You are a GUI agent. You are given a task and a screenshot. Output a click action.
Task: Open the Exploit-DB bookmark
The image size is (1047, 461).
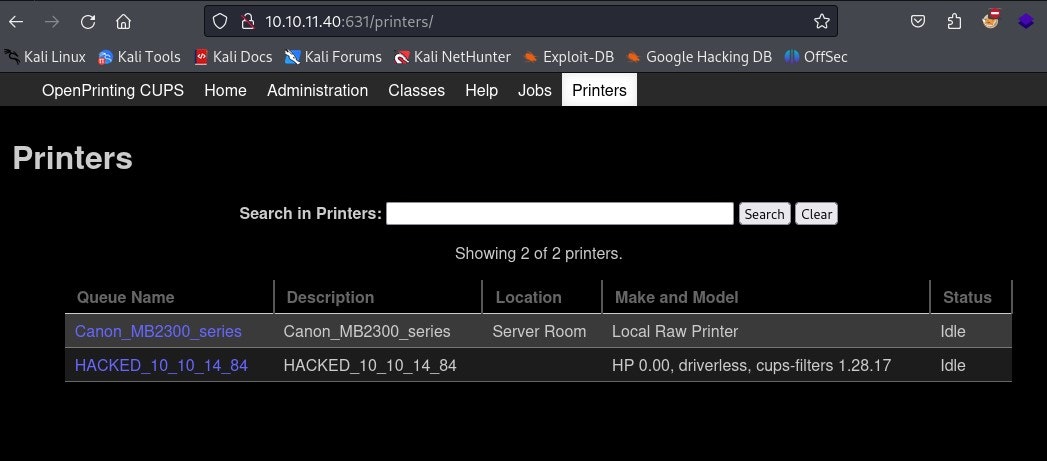pyautogui.click(x=568, y=57)
